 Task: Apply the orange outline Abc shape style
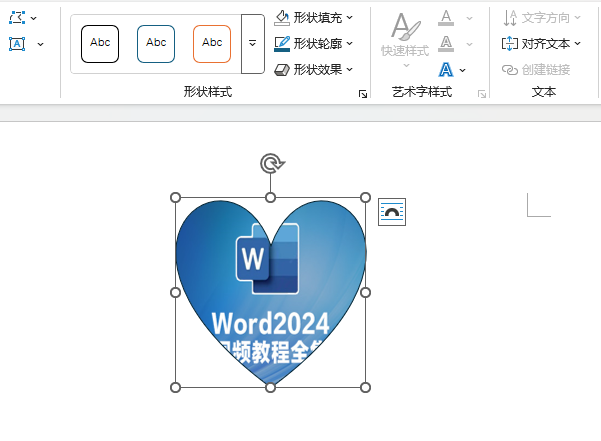click(212, 44)
